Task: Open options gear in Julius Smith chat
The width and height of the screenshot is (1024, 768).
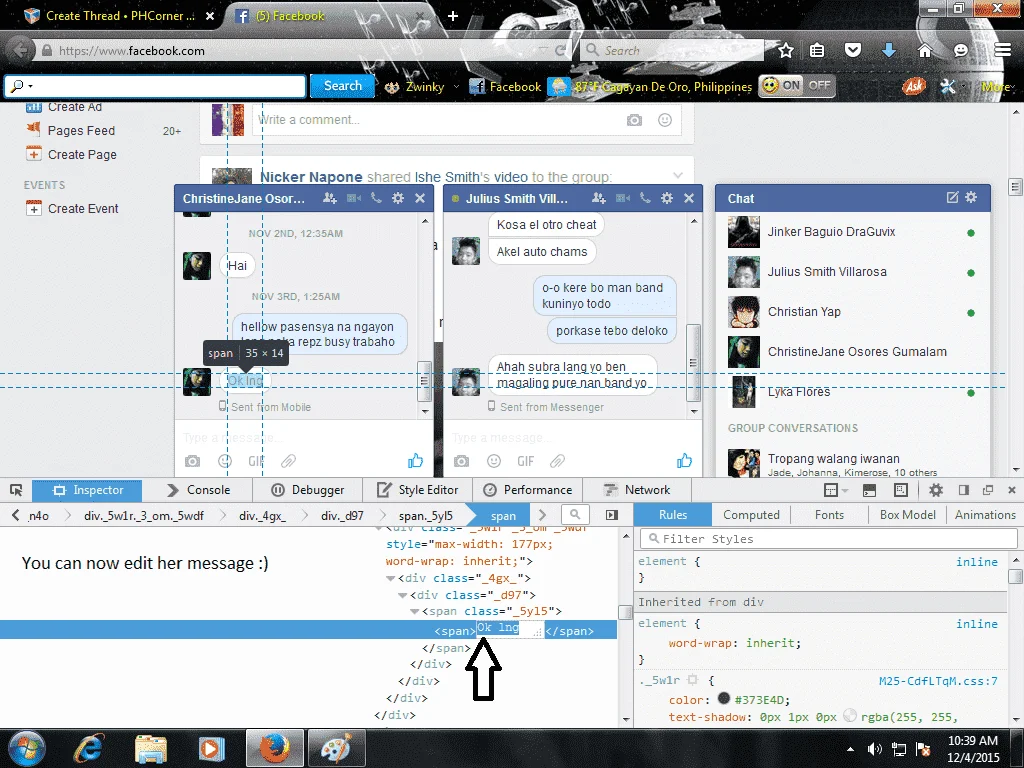Action: (667, 198)
